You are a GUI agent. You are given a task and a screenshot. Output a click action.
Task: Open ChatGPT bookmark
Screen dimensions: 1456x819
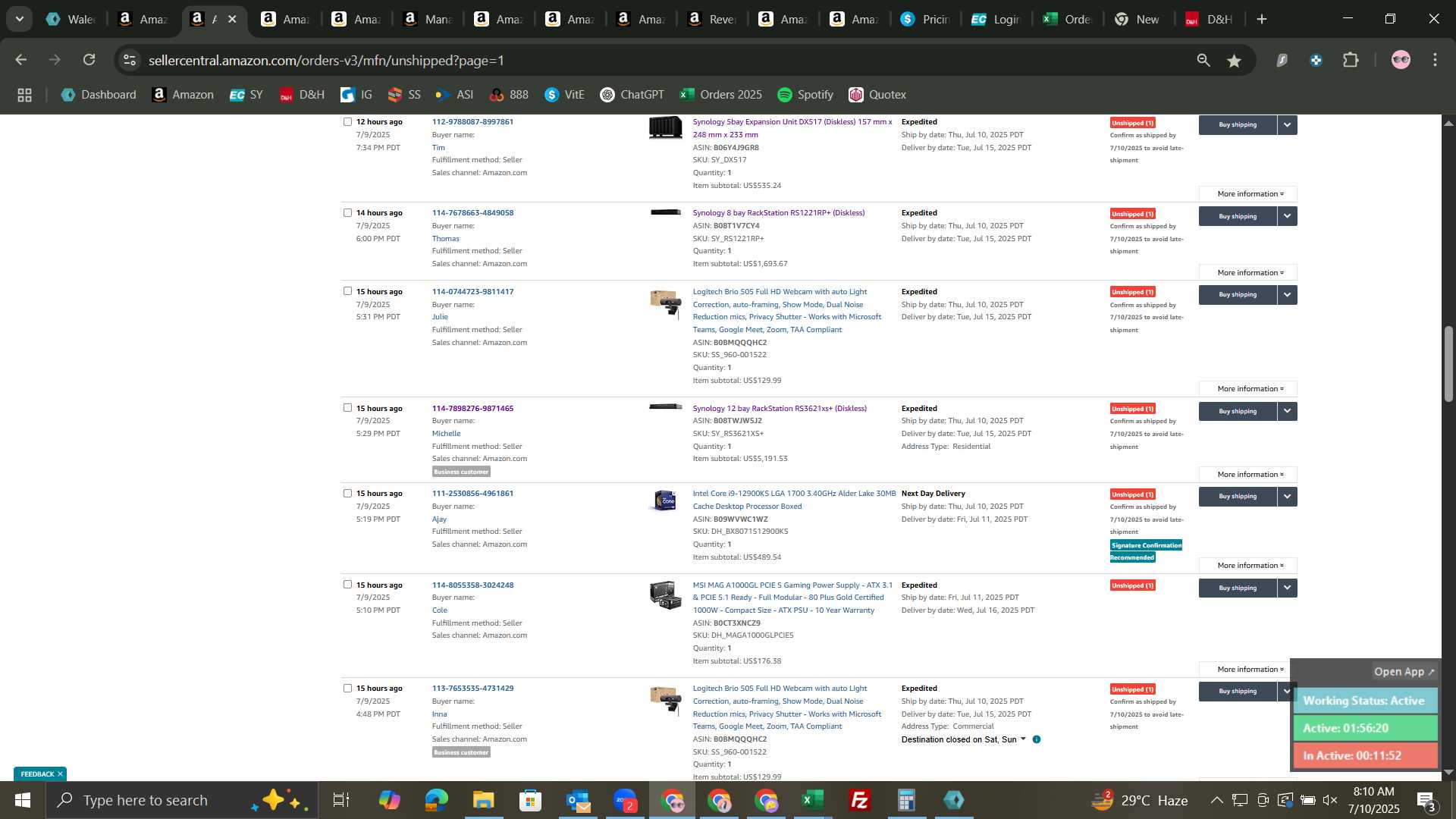pyautogui.click(x=632, y=95)
